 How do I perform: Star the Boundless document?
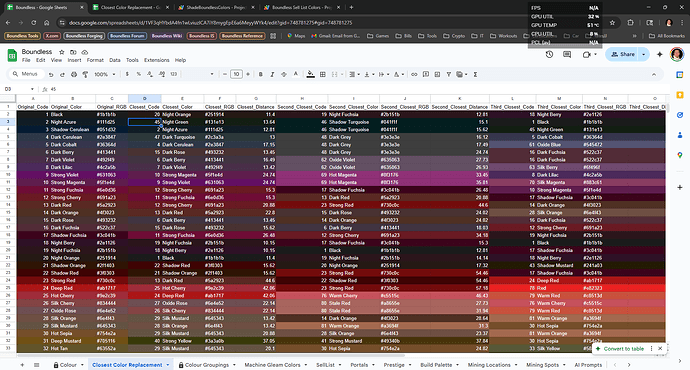pos(62,52)
